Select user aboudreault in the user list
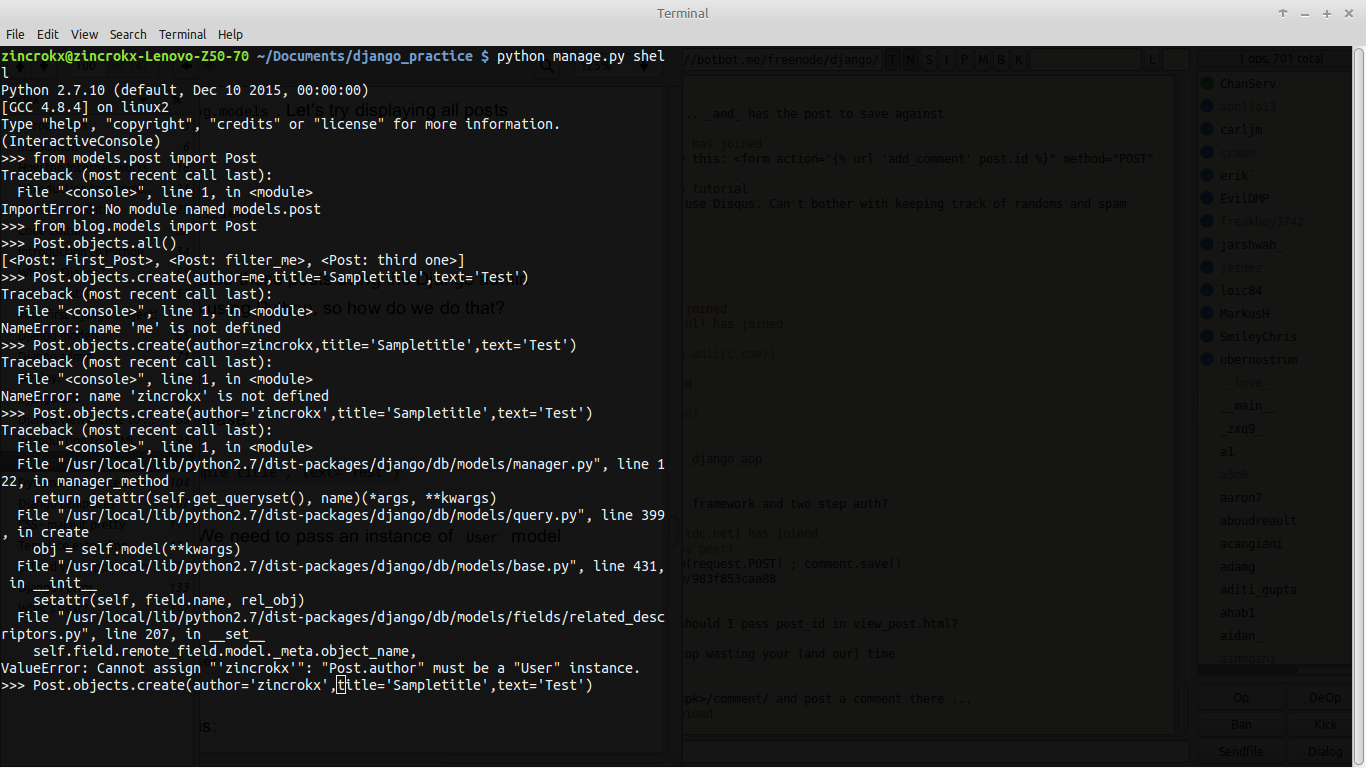Viewport: 1366px width, 768px height. point(1257,520)
